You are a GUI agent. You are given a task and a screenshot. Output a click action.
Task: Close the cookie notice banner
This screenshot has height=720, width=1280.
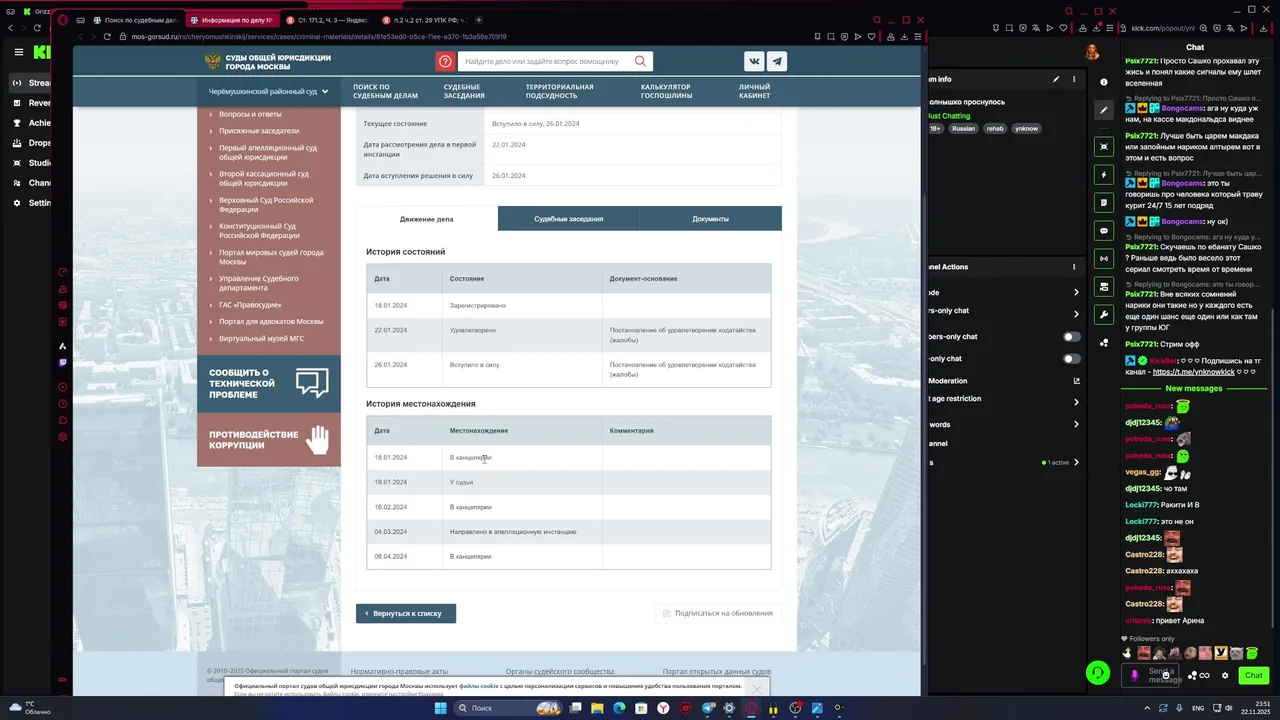click(x=757, y=689)
